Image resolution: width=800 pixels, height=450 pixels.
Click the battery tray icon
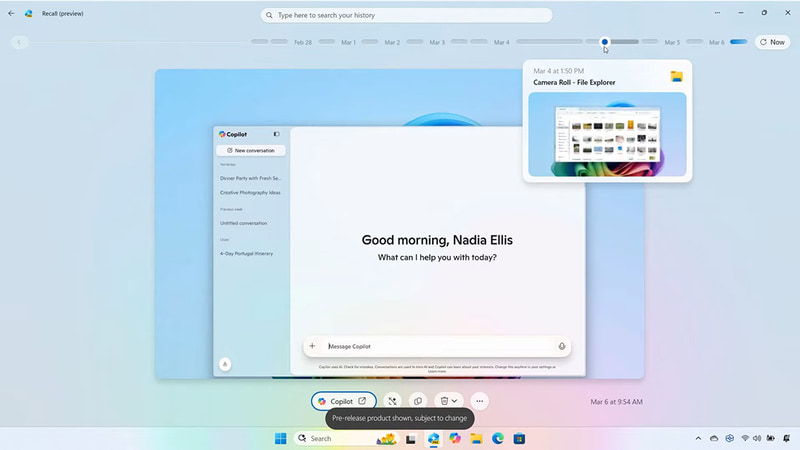click(770, 438)
